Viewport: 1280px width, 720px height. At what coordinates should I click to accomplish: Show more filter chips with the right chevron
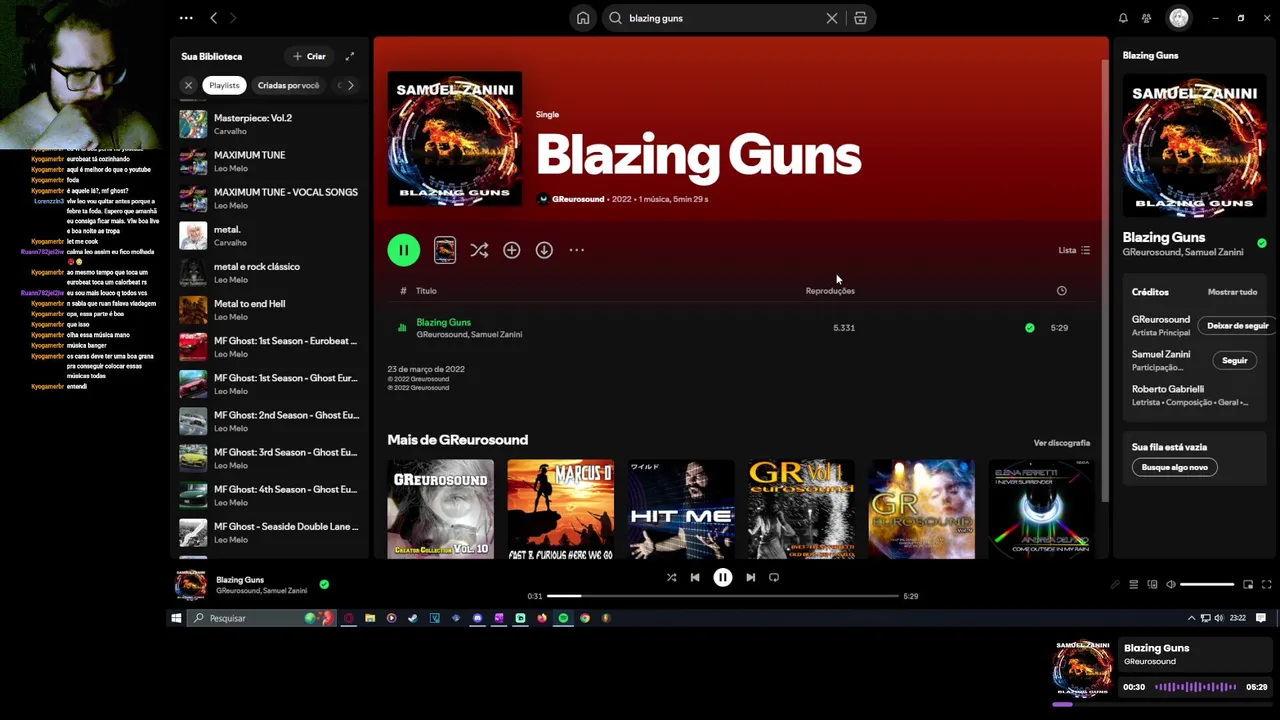click(x=350, y=85)
